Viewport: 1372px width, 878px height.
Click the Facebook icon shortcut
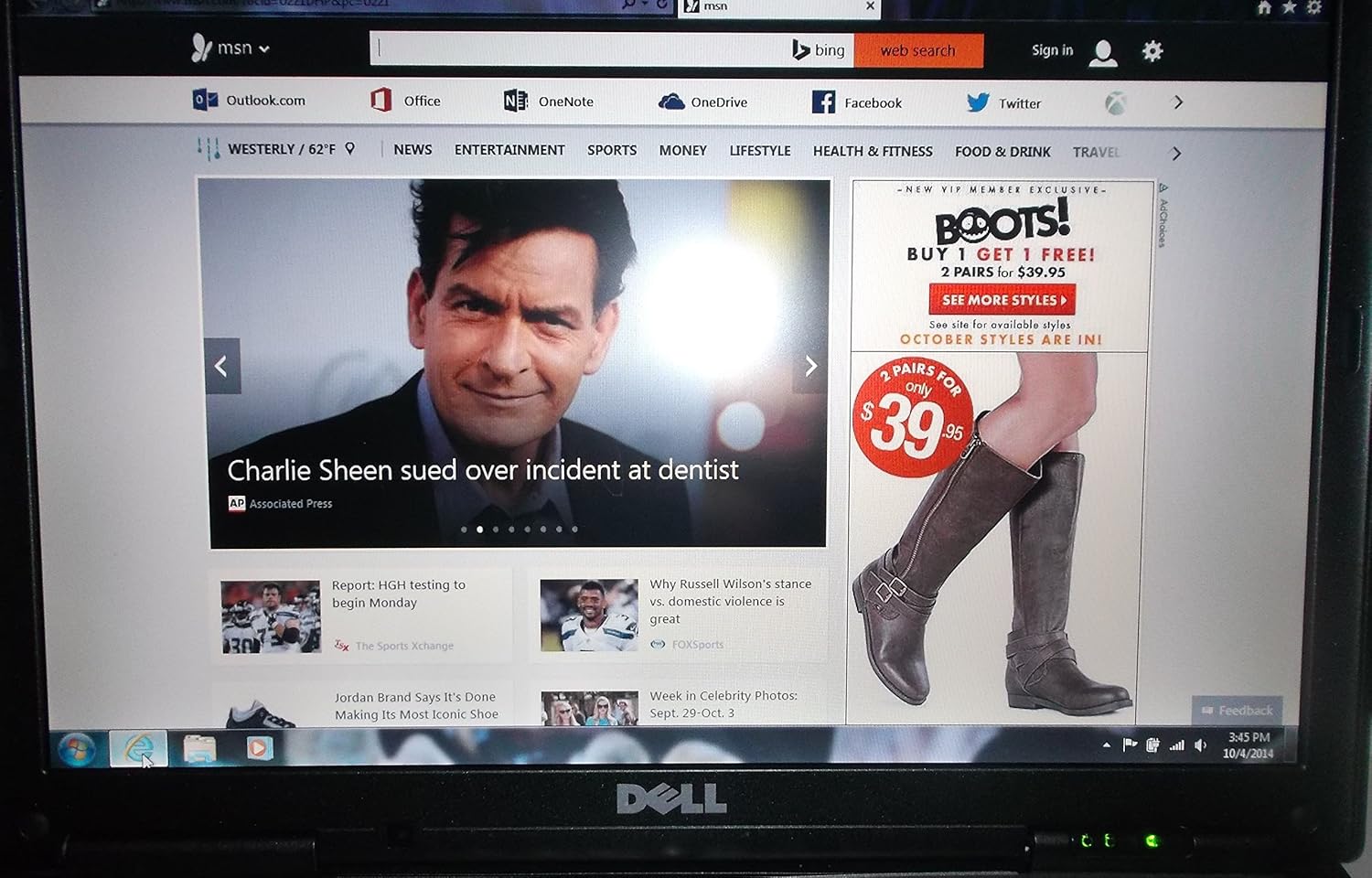823,102
